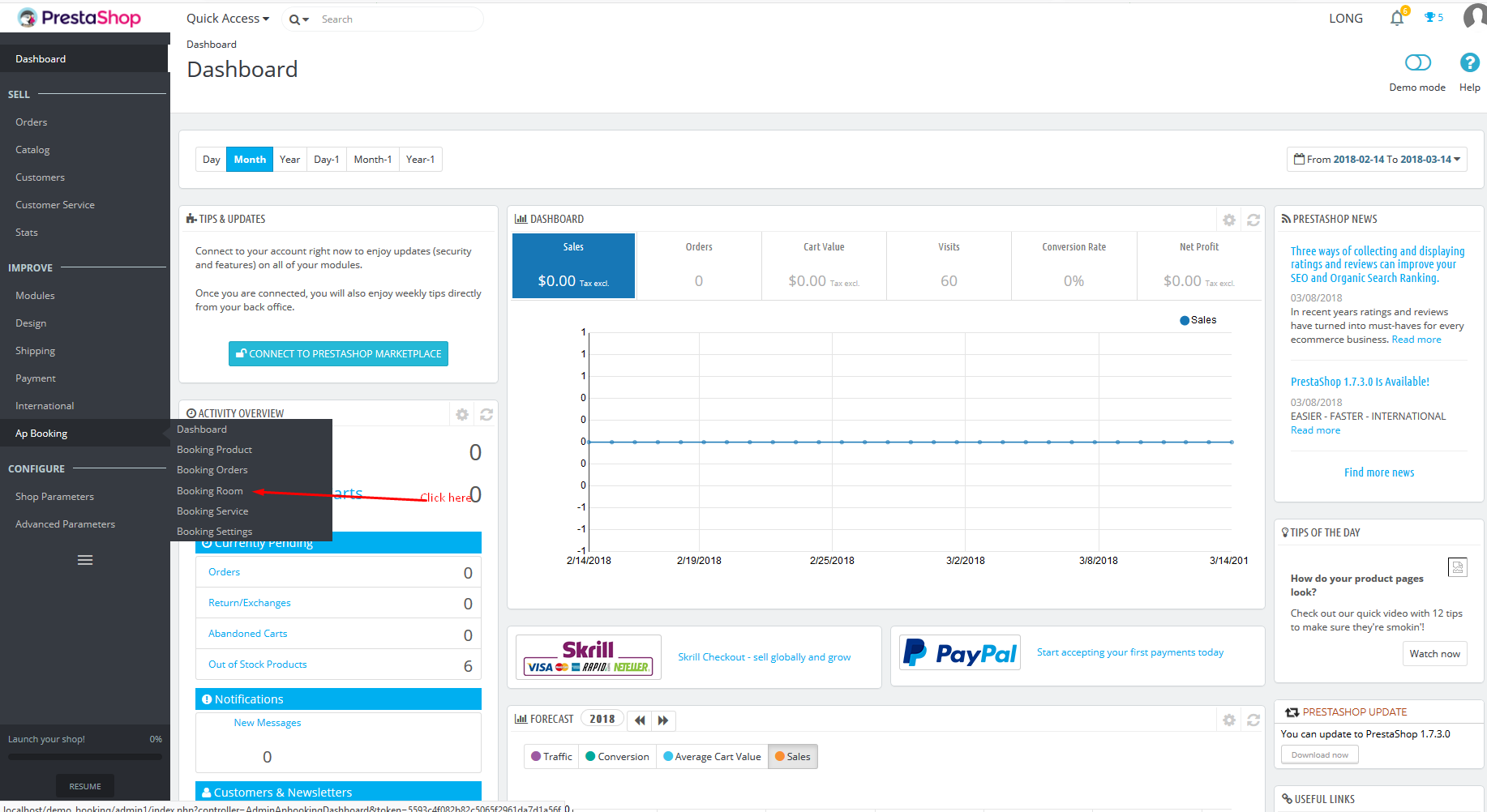Refresh the Dashboard panel data
The height and width of the screenshot is (812, 1487).
coord(1253,220)
